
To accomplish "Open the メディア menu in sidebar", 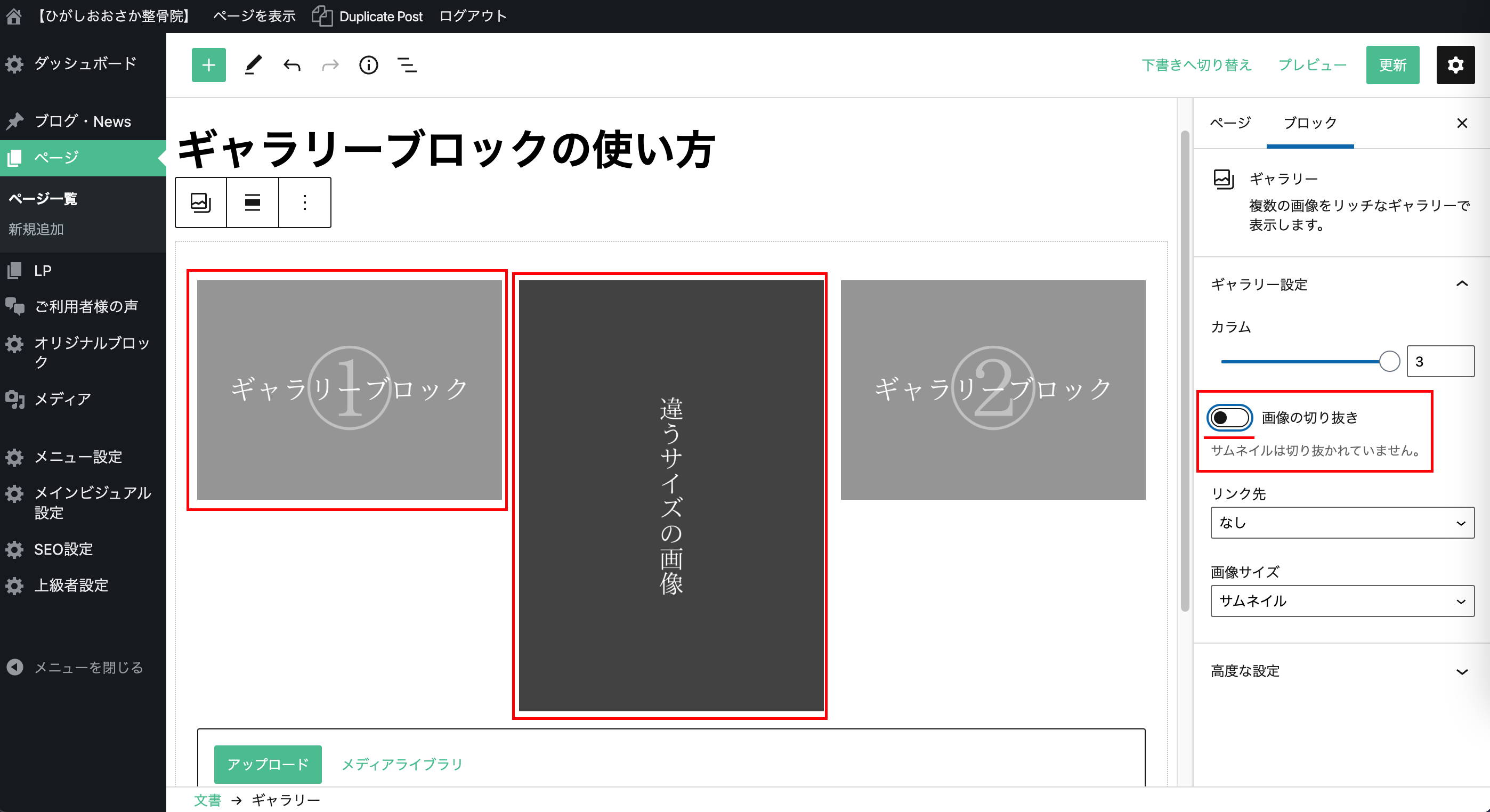I will [x=62, y=399].
